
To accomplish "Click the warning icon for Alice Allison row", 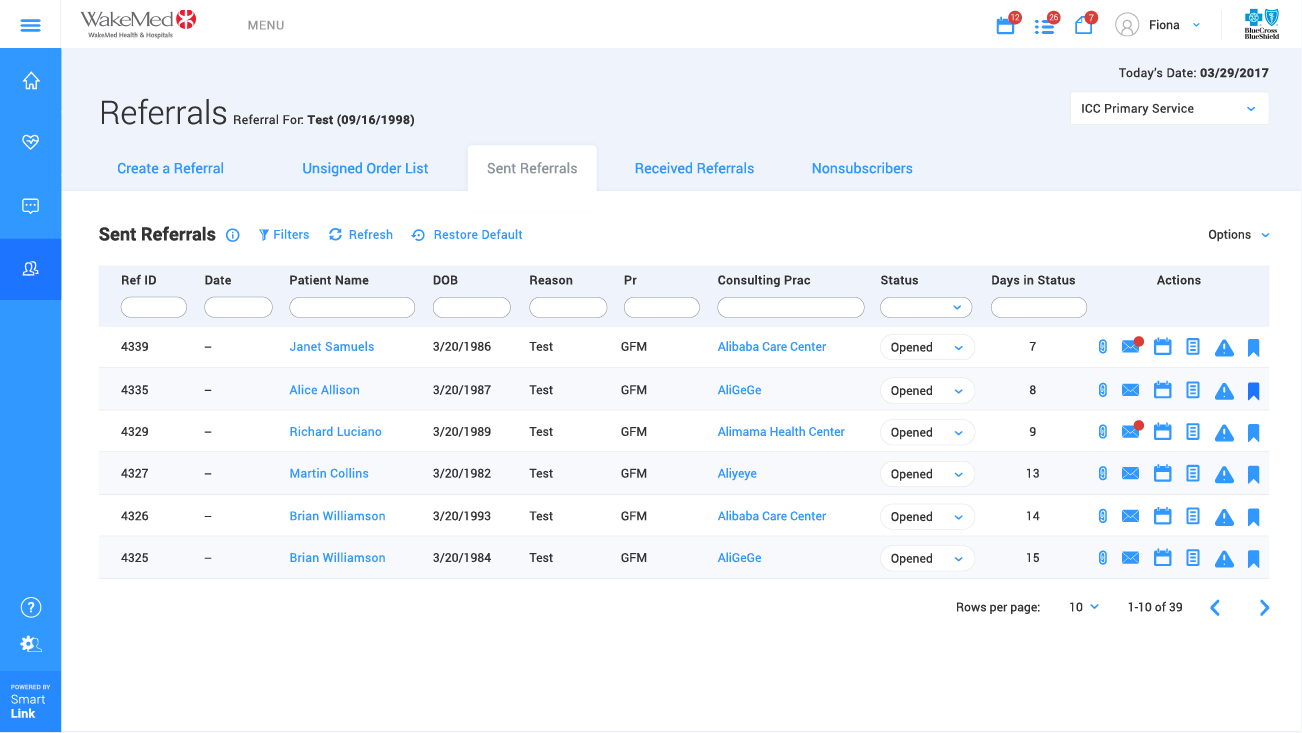I will click(x=1224, y=391).
